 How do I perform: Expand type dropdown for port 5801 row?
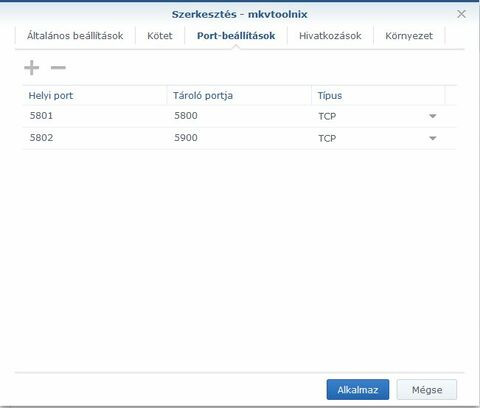point(433,116)
